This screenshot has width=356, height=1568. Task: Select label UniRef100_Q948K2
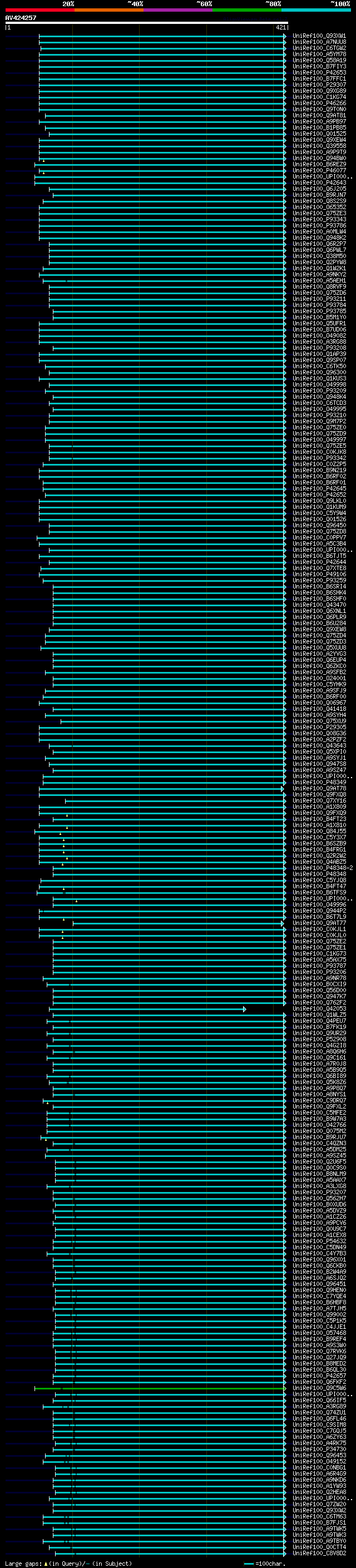[x=319, y=238]
